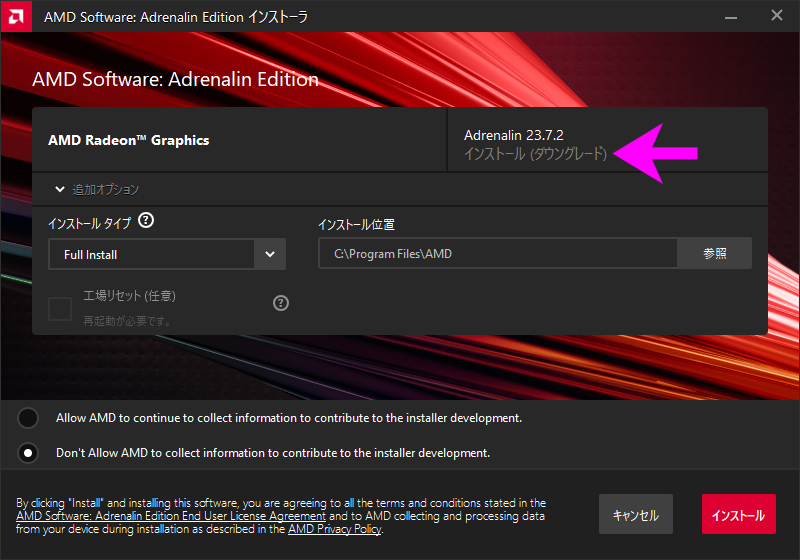Click the AMD Radeon Graphics heading
The width and height of the screenshot is (800, 560).
tap(129, 140)
